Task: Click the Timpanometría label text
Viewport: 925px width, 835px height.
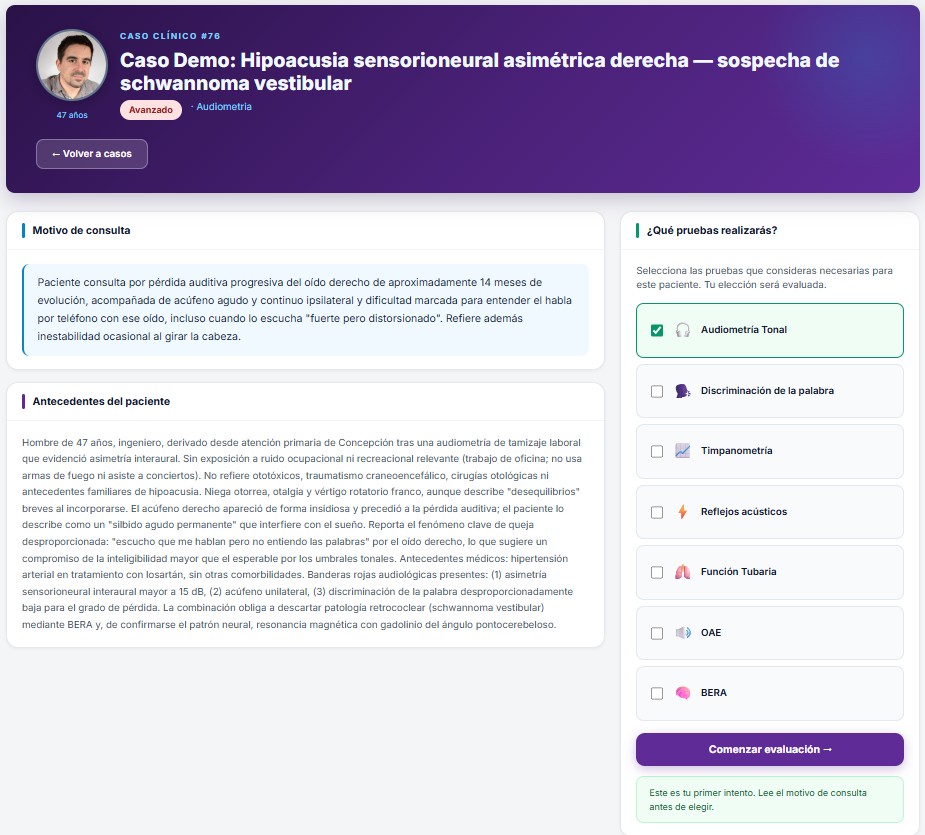Action: click(x=736, y=451)
